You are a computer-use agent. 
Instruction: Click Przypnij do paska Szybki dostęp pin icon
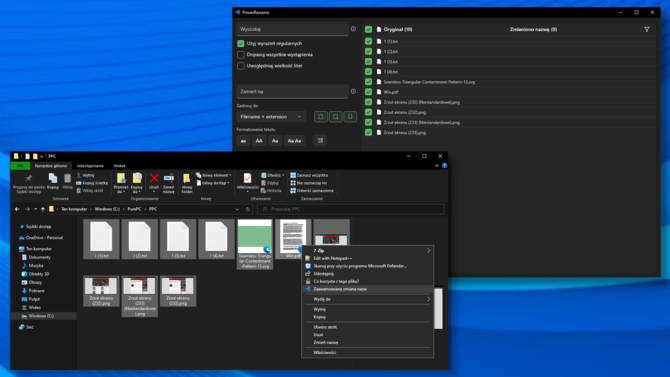tap(29, 178)
